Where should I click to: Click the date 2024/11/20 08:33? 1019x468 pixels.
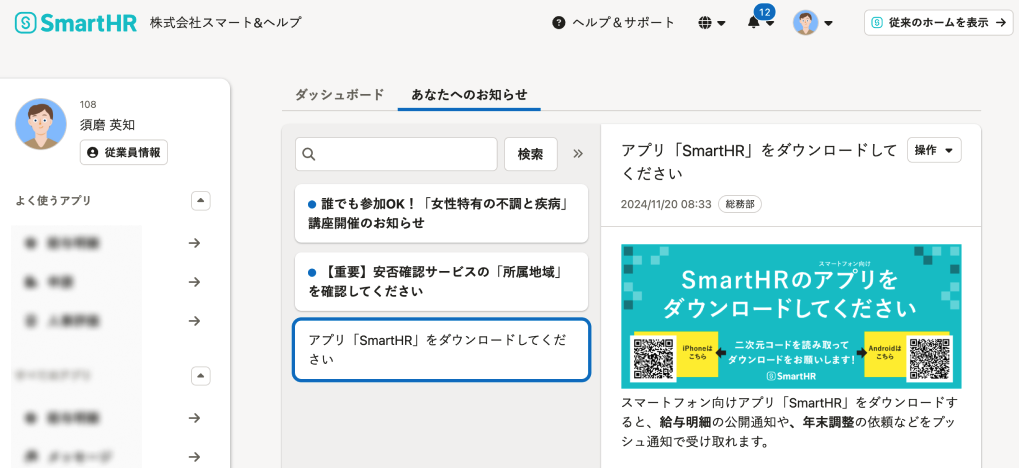pos(666,203)
